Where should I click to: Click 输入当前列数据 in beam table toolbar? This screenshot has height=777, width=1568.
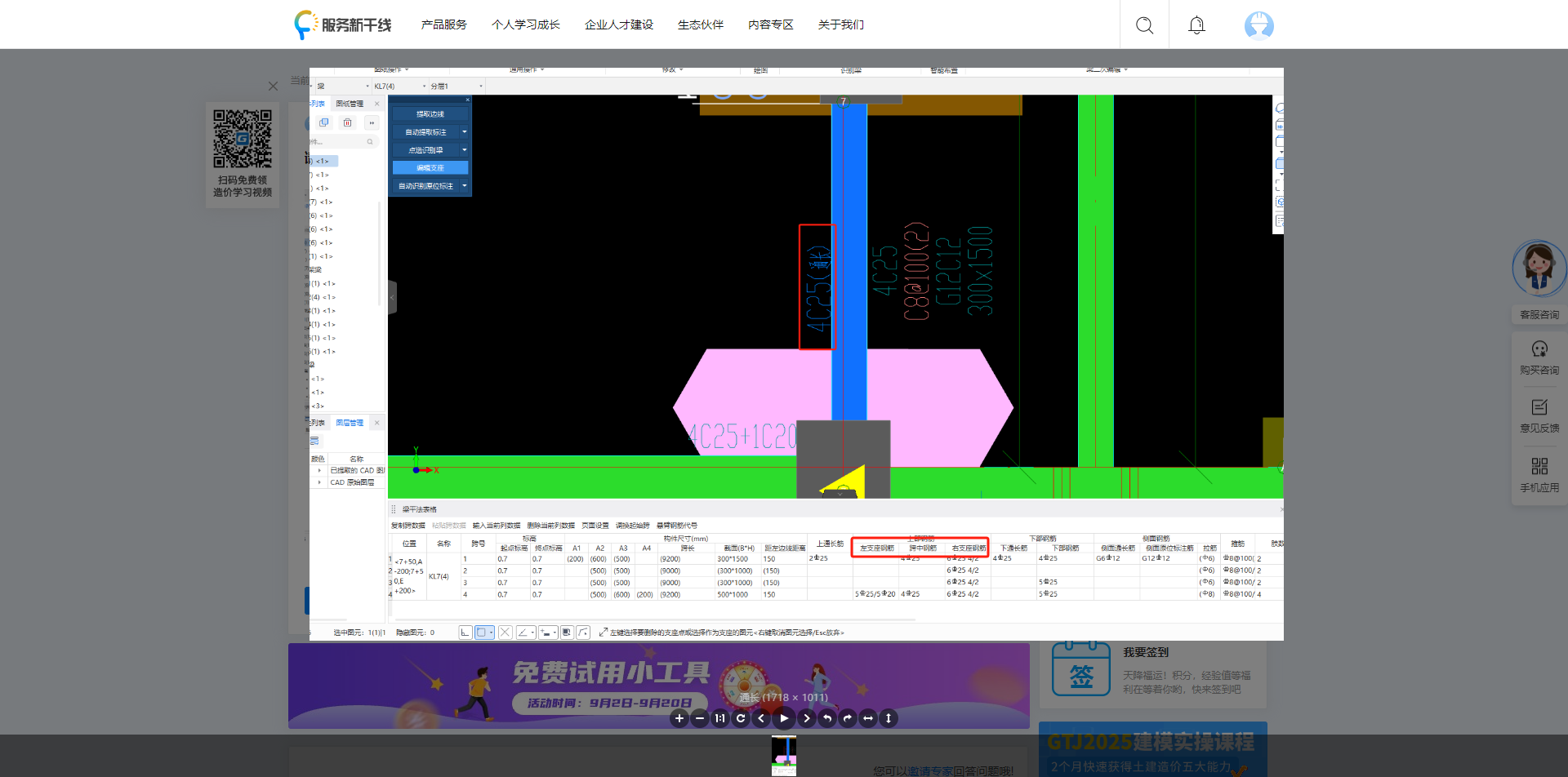coord(497,526)
